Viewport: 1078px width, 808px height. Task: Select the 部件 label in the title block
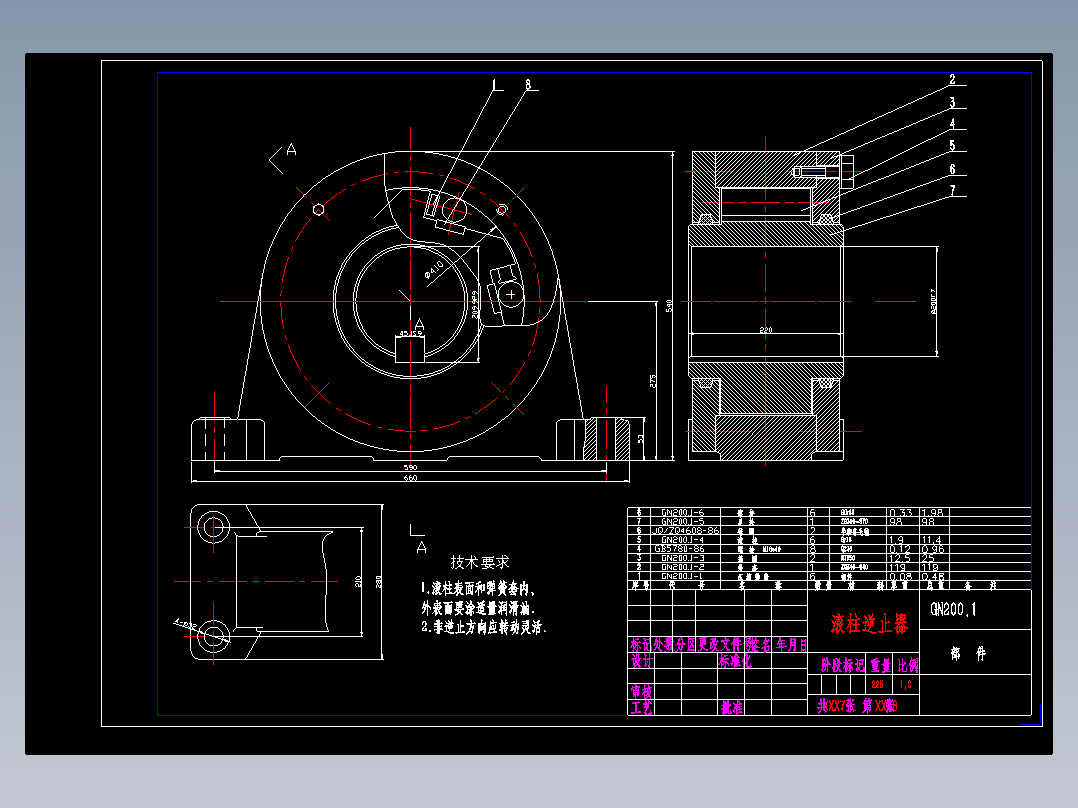pos(969,653)
